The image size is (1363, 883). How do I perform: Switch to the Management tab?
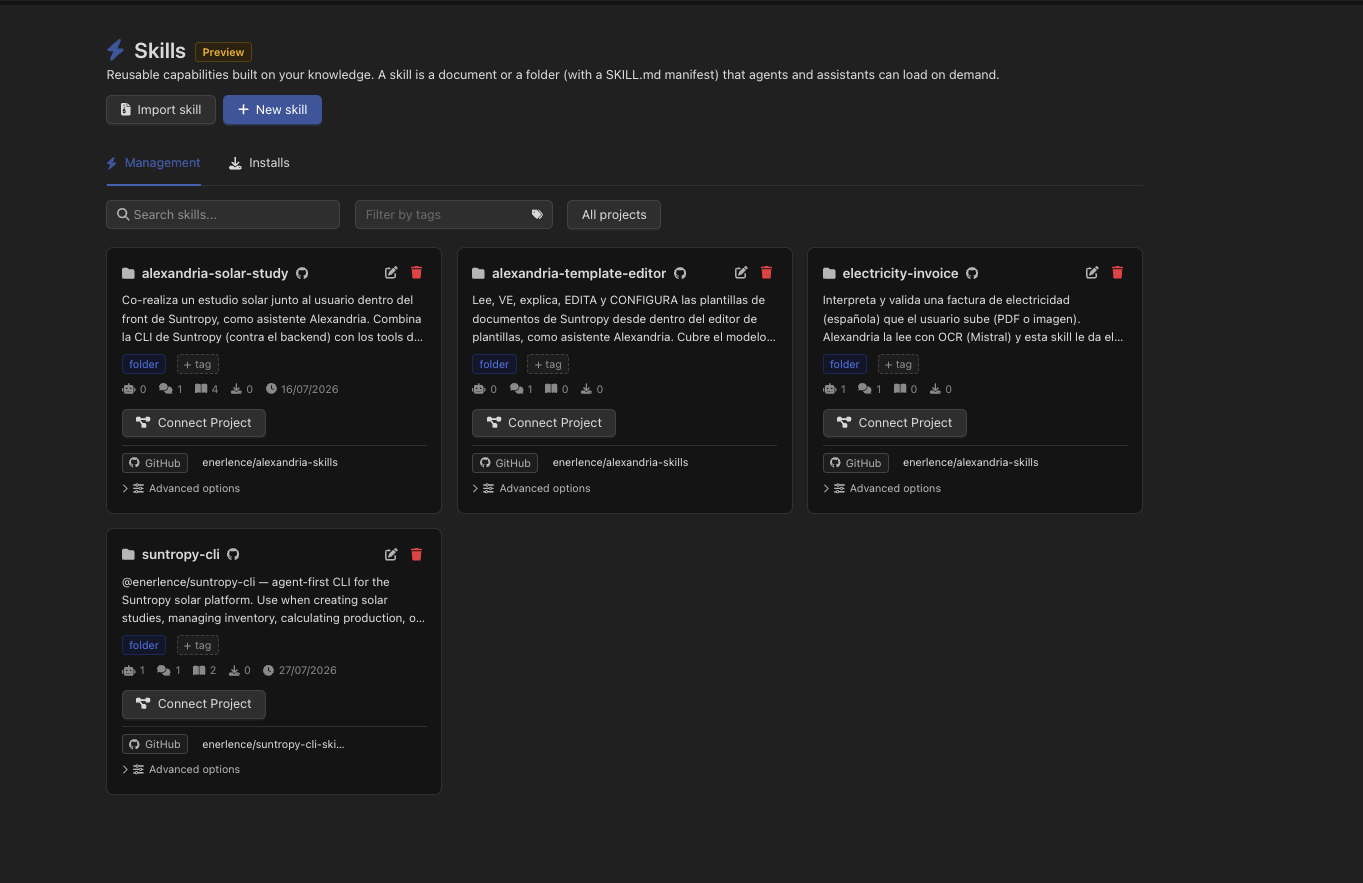click(x=154, y=163)
